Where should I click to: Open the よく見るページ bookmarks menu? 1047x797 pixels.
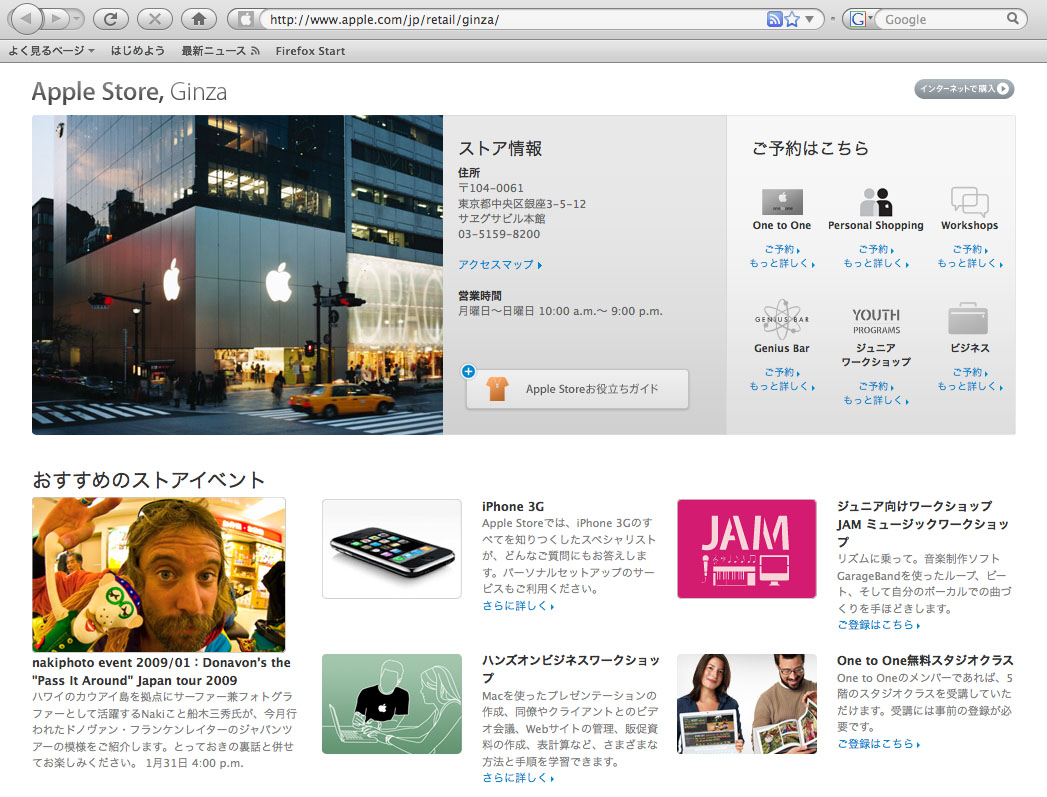[x=51, y=51]
